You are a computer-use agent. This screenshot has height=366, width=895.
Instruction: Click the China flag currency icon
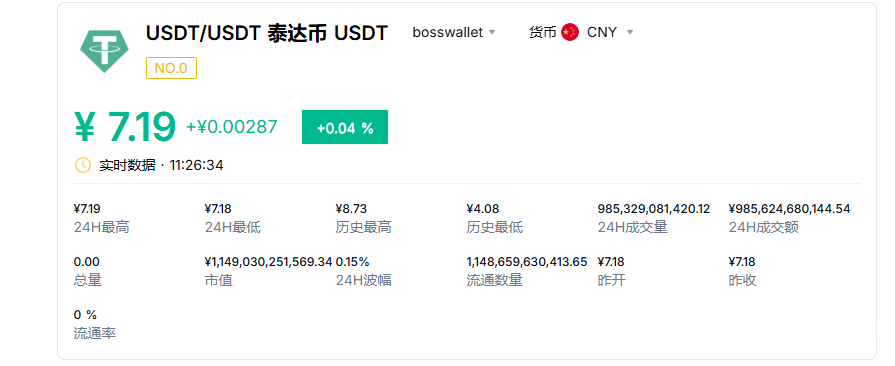[570, 33]
